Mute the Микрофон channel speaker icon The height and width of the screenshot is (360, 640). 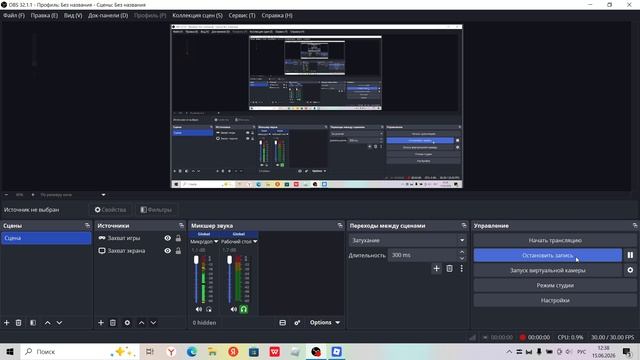coord(199,309)
